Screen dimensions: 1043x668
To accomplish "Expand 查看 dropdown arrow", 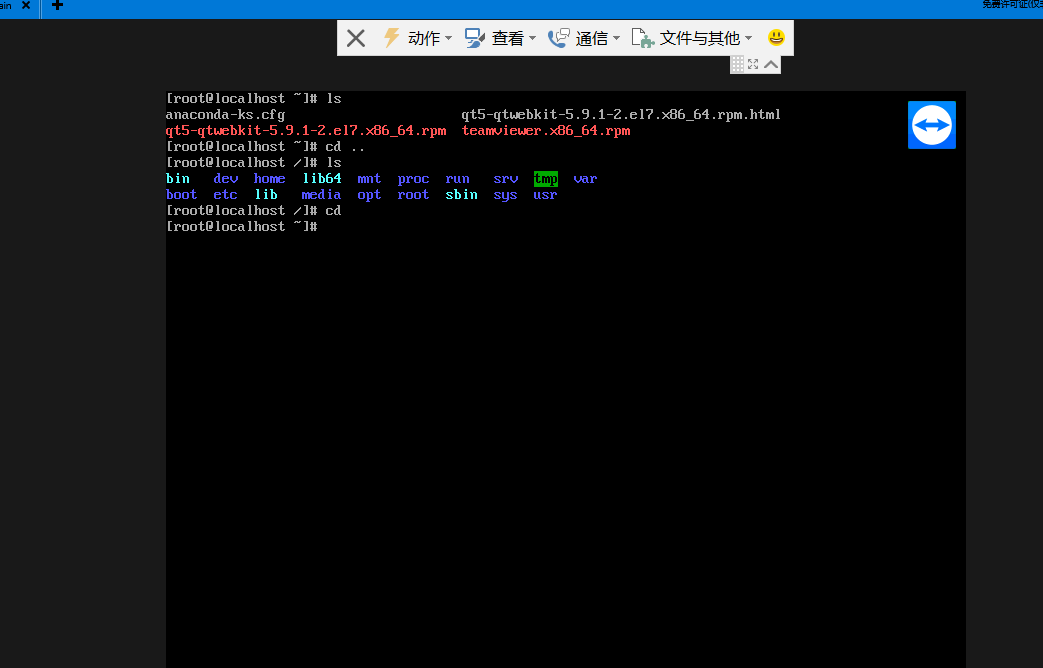I will [532, 39].
